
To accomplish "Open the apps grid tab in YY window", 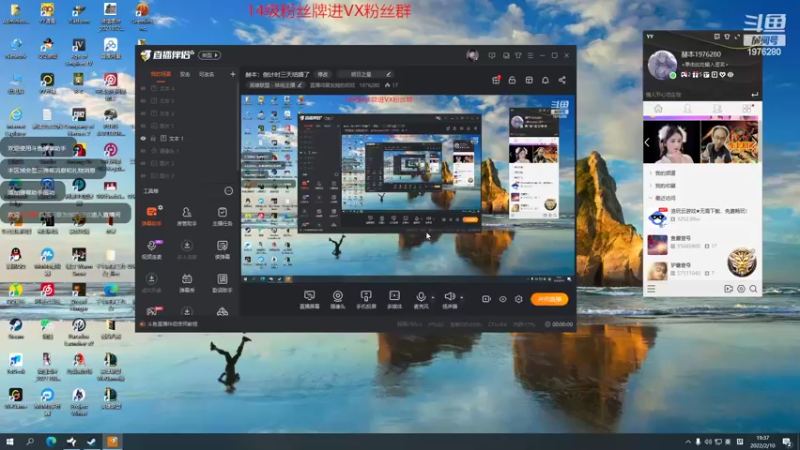I will (x=747, y=109).
